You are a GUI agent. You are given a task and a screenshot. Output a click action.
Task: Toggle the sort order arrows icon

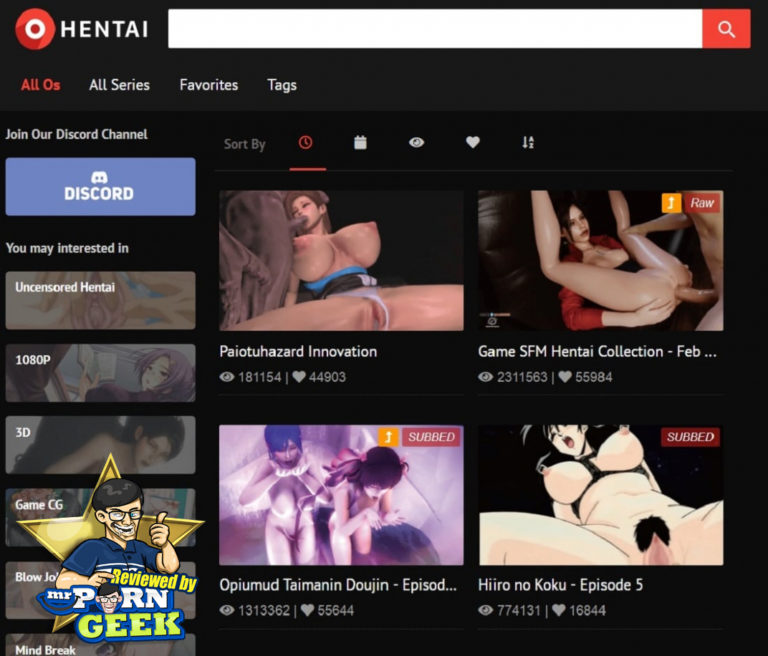click(528, 143)
